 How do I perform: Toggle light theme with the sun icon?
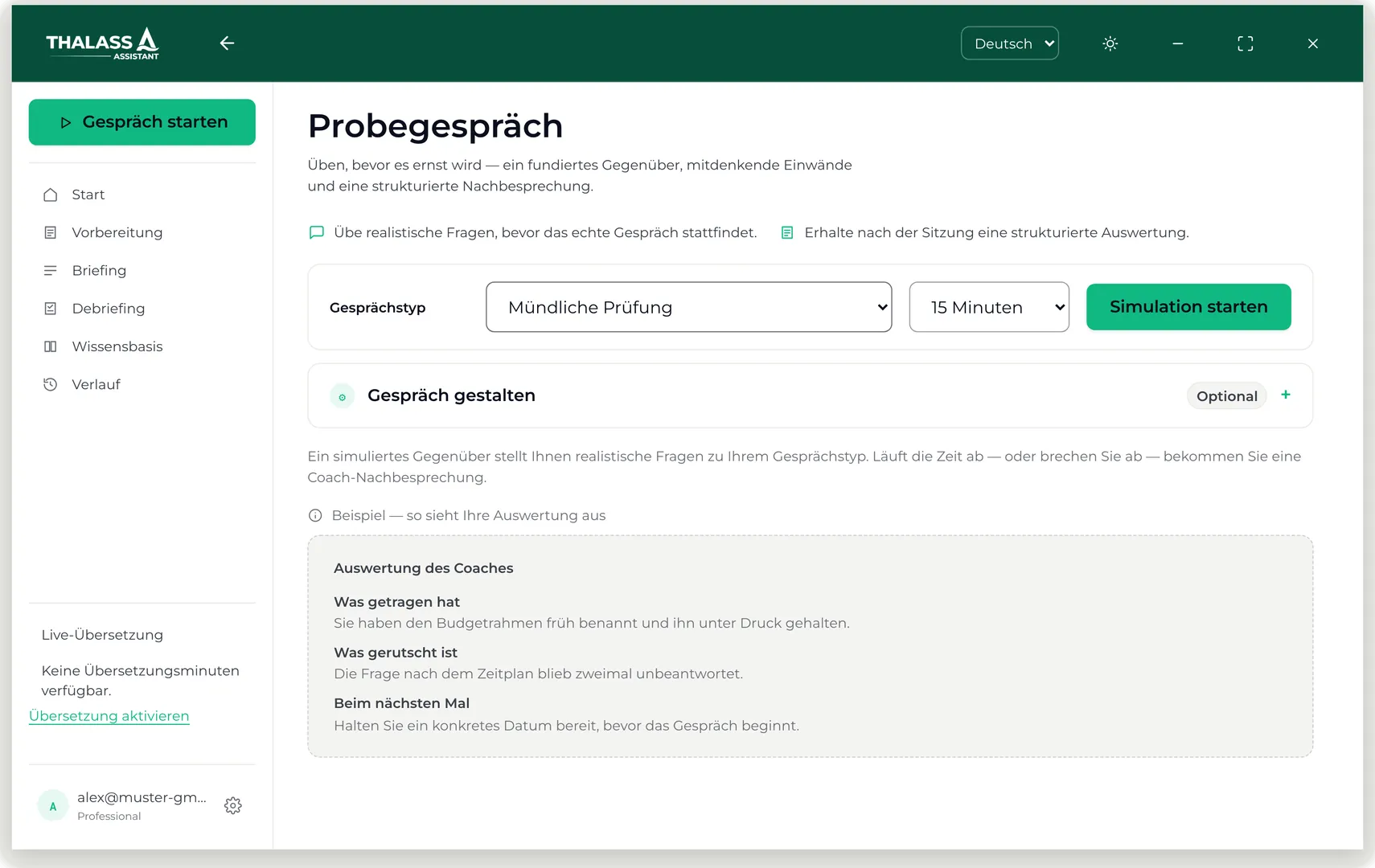point(1110,43)
